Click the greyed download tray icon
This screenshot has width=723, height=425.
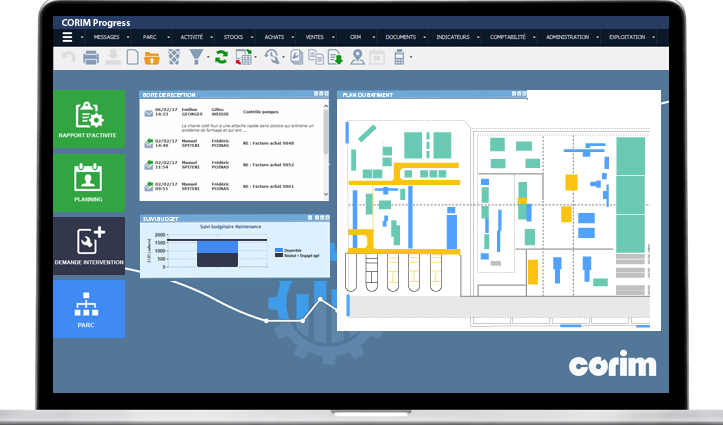coord(113,57)
